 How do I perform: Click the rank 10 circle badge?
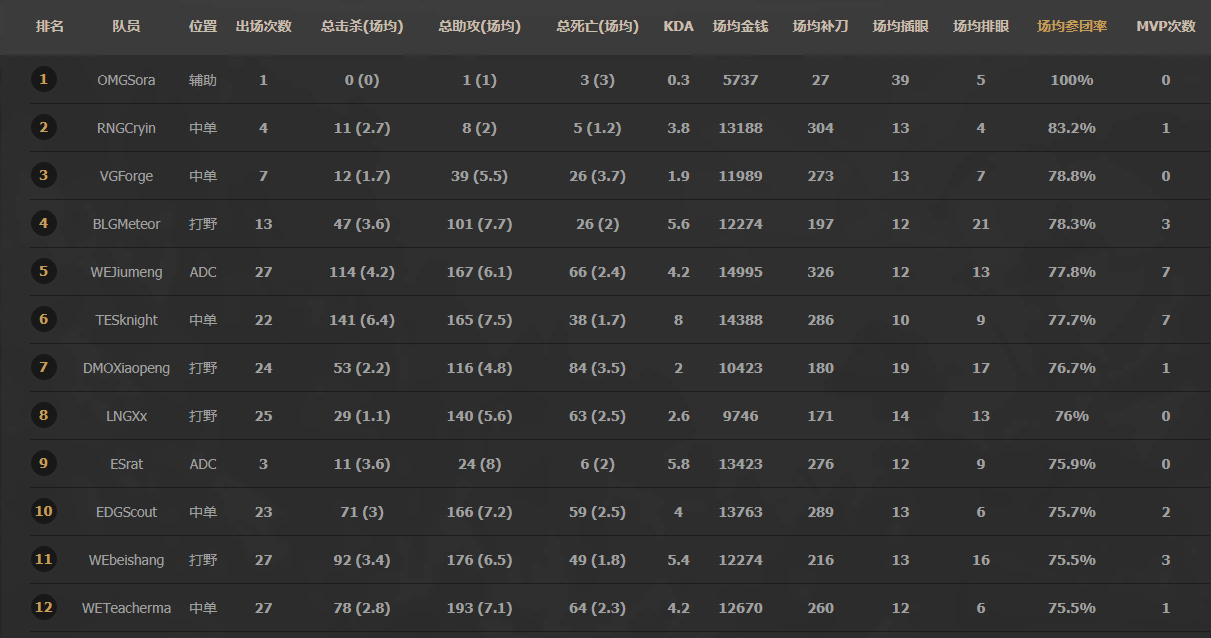click(x=43, y=511)
